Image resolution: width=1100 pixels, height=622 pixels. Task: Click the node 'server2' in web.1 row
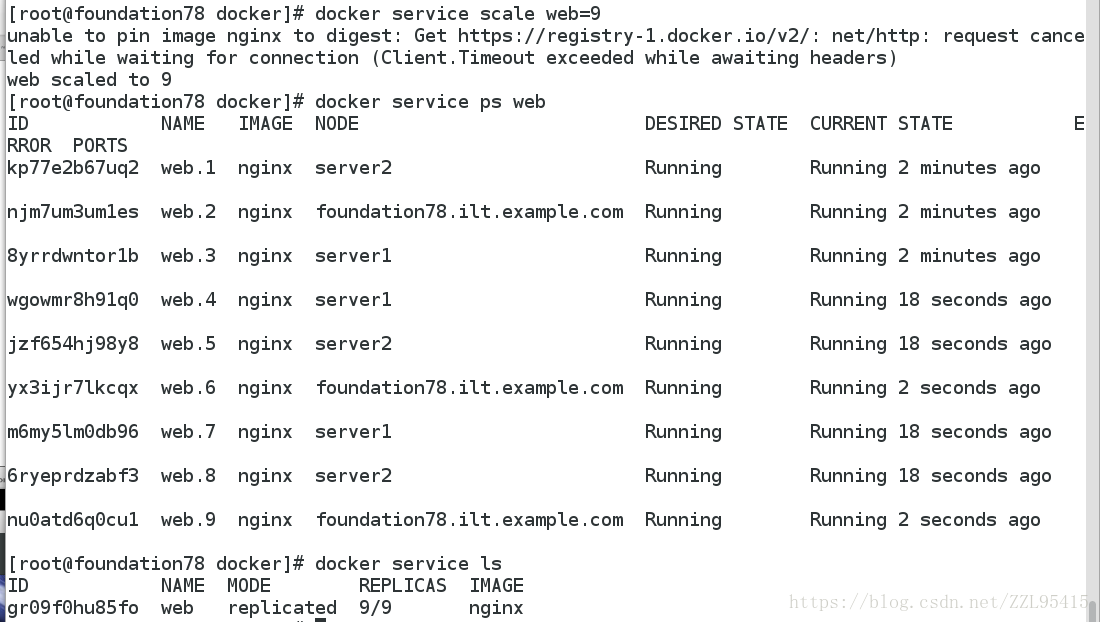tap(353, 168)
